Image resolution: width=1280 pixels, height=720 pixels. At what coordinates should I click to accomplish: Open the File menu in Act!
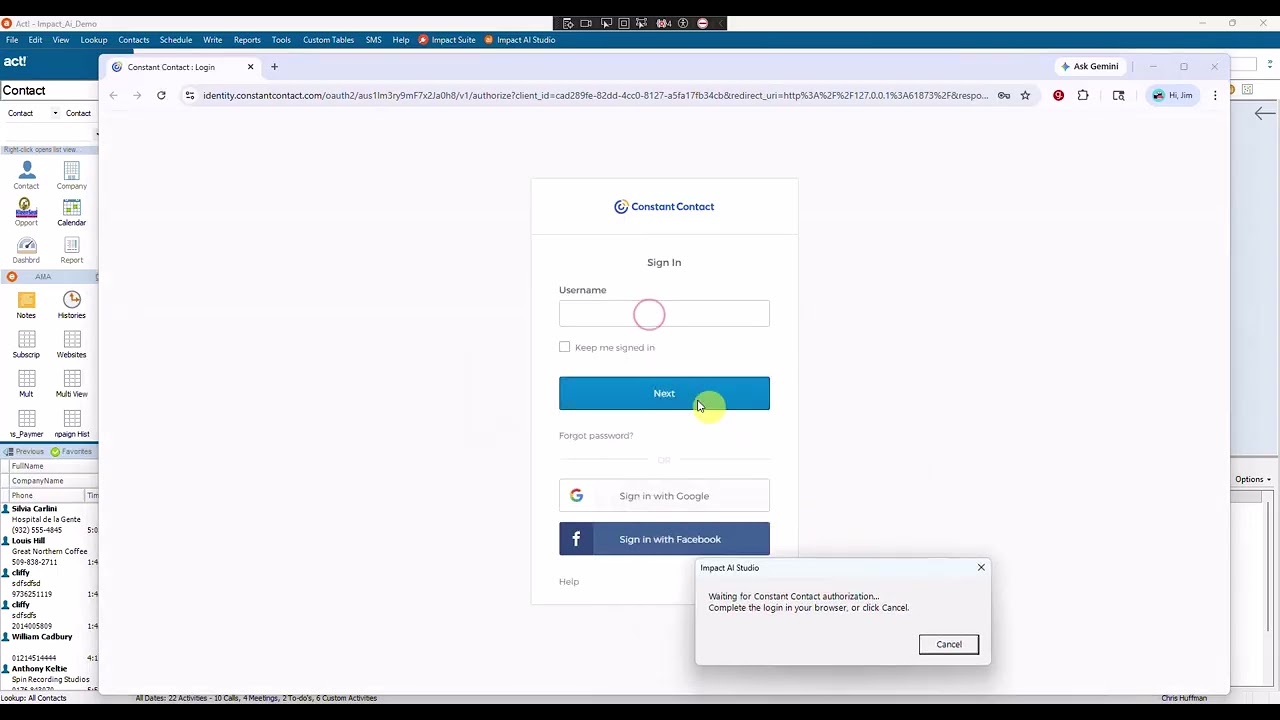[12, 40]
